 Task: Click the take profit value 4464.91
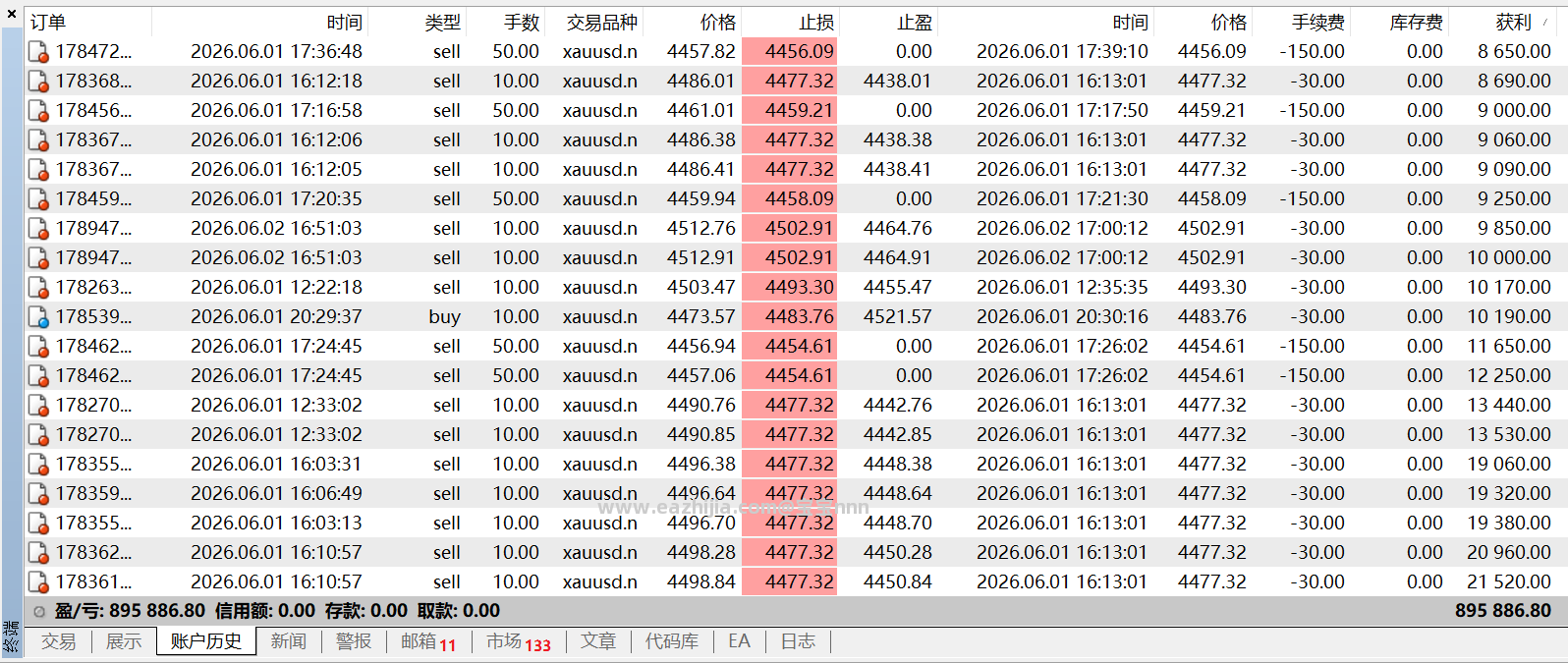click(x=897, y=257)
